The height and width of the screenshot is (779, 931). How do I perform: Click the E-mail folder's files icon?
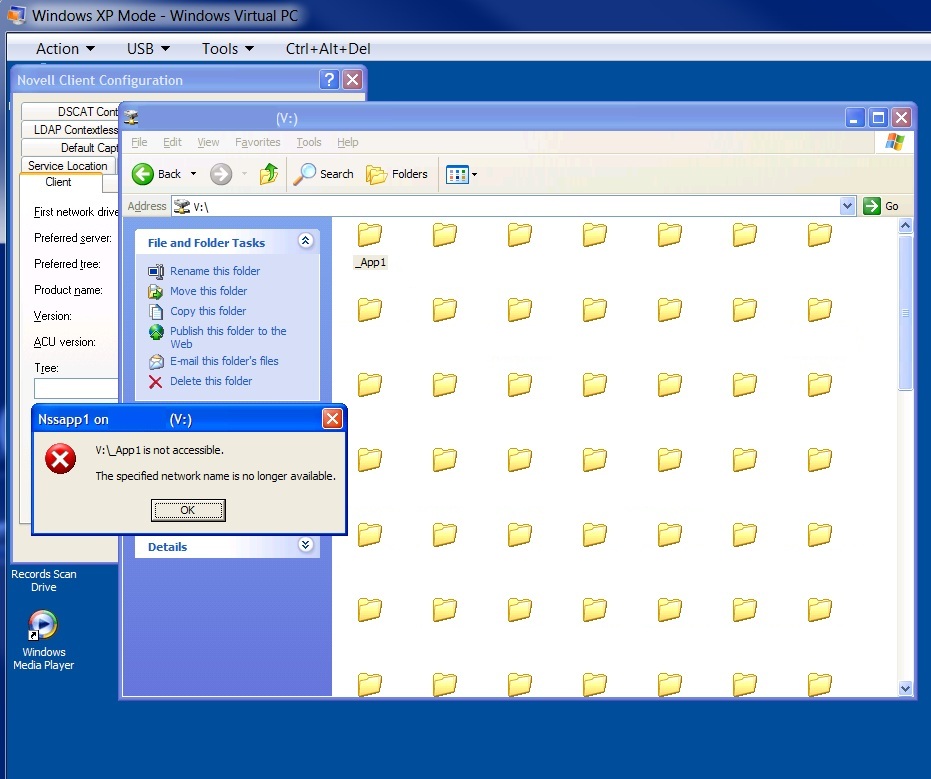(156, 362)
